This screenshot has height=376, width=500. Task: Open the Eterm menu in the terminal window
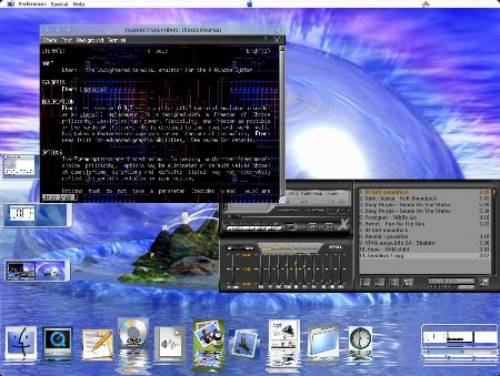(x=50, y=40)
